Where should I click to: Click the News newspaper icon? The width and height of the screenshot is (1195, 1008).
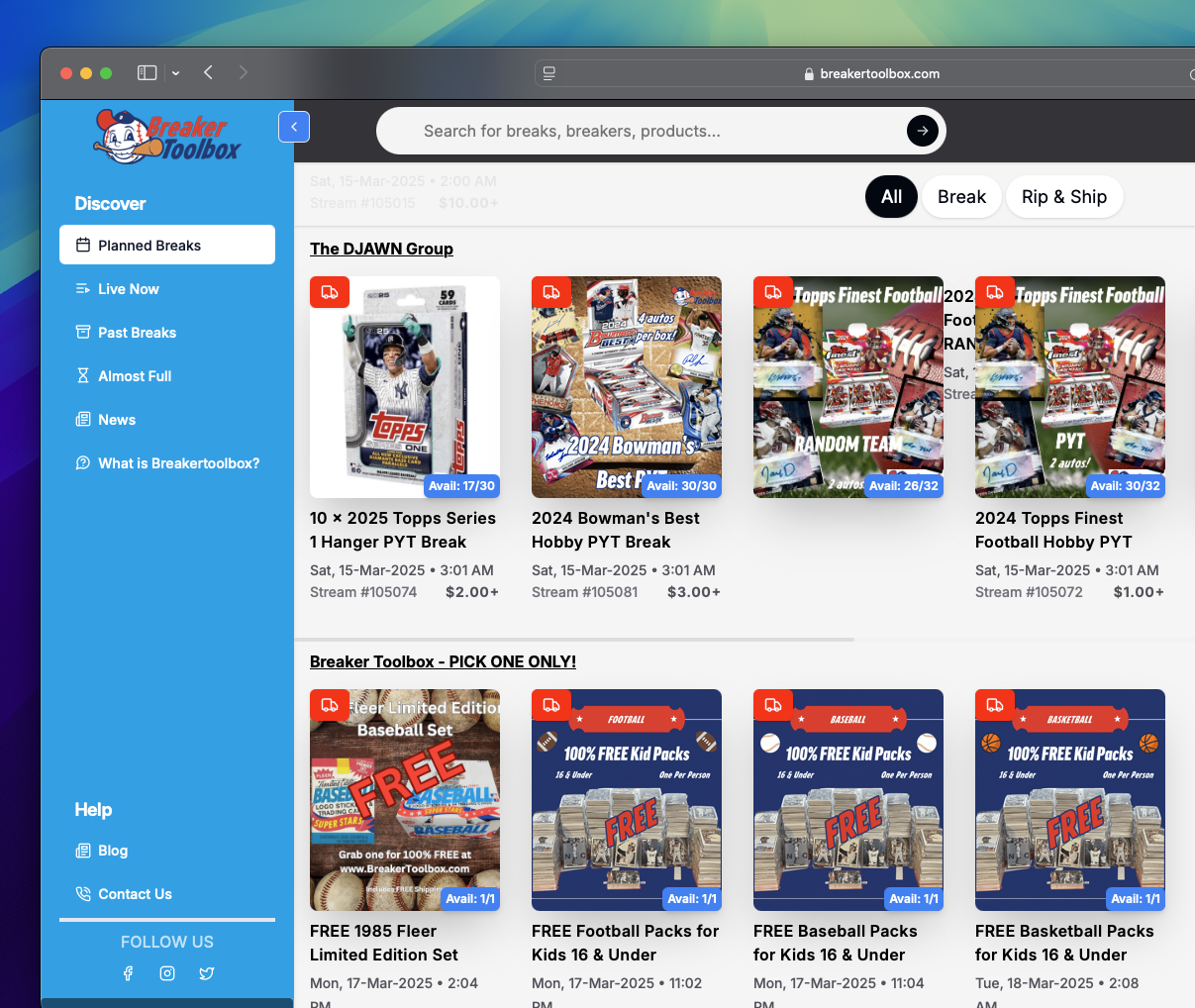(83, 419)
